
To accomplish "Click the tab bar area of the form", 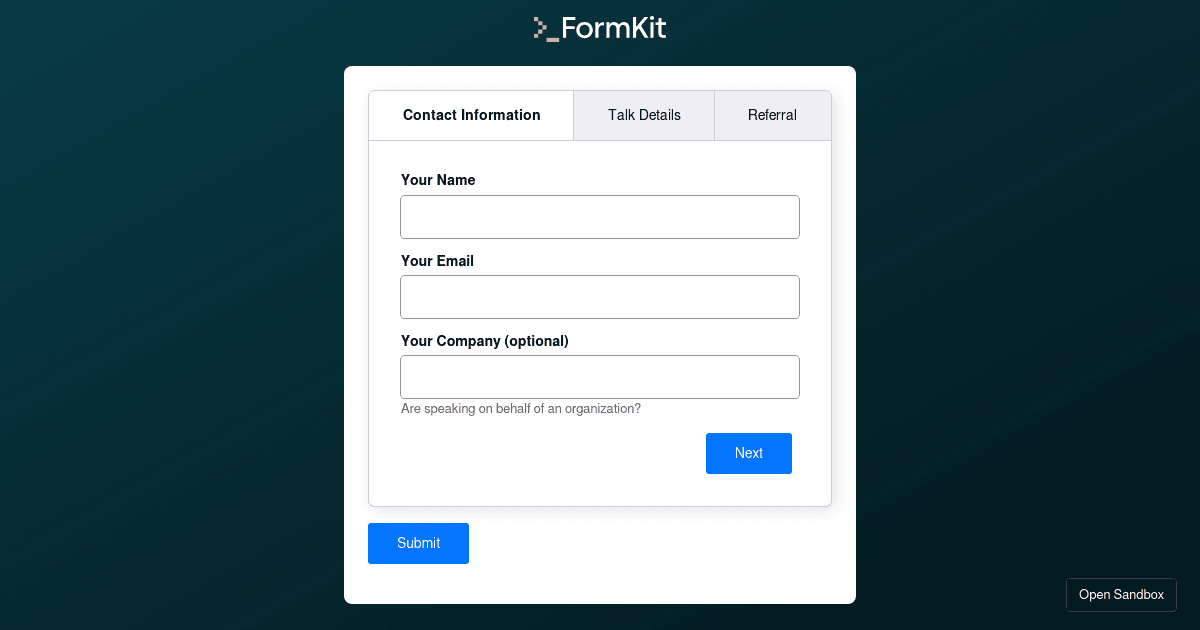I will click(600, 115).
